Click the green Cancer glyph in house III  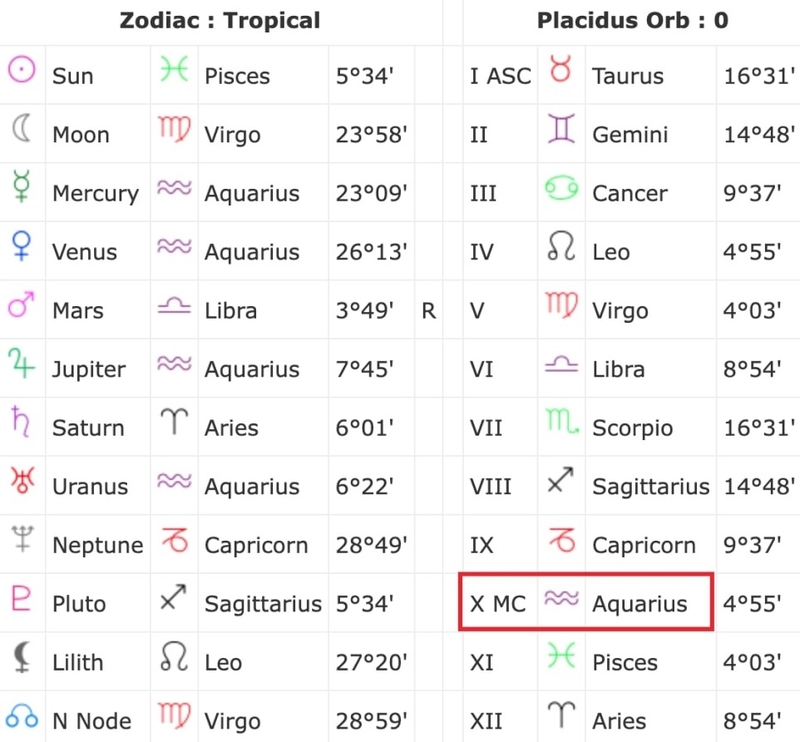tap(561, 188)
